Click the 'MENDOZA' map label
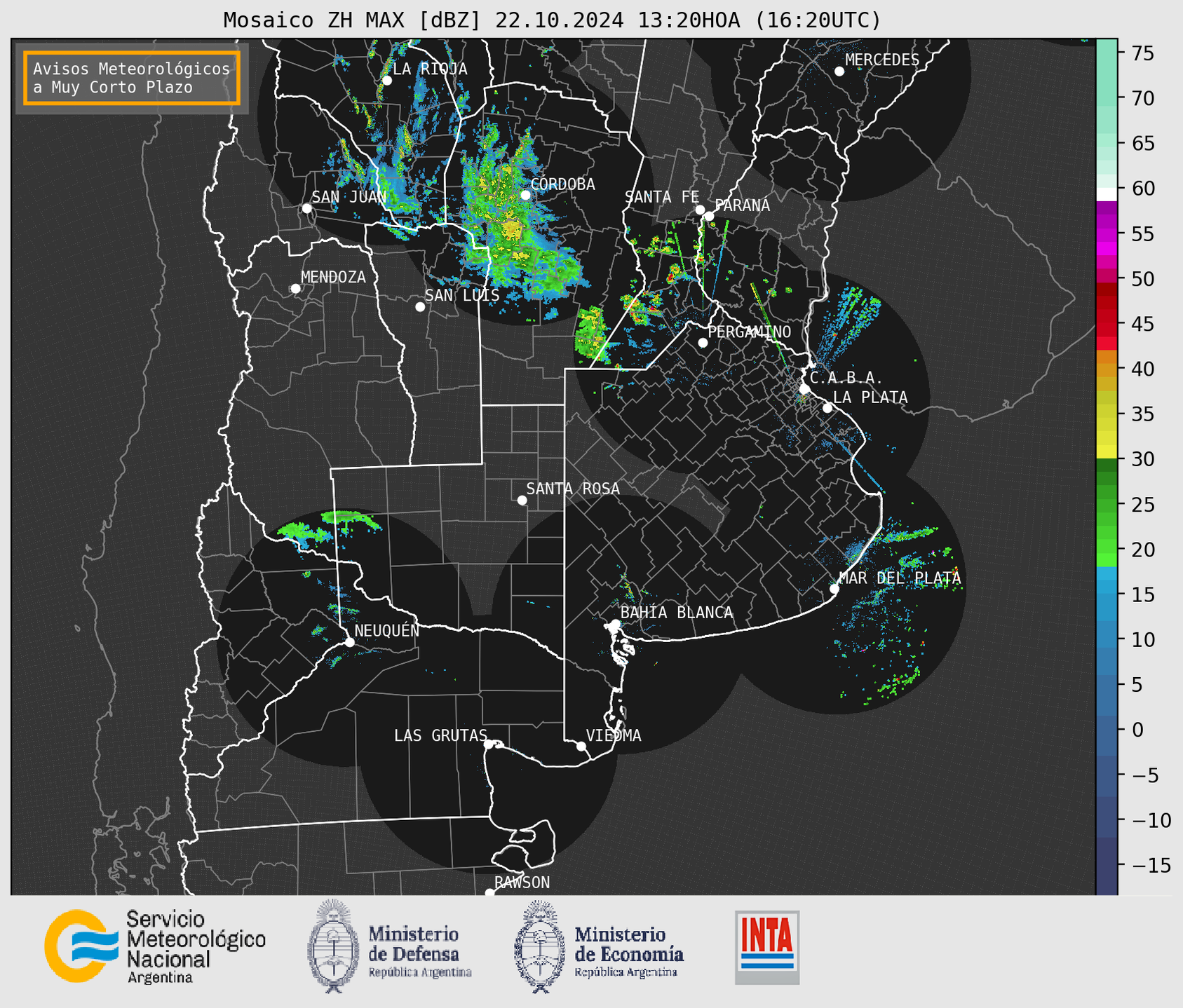This screenshot has width=1183, height=1008. point(333,277)
